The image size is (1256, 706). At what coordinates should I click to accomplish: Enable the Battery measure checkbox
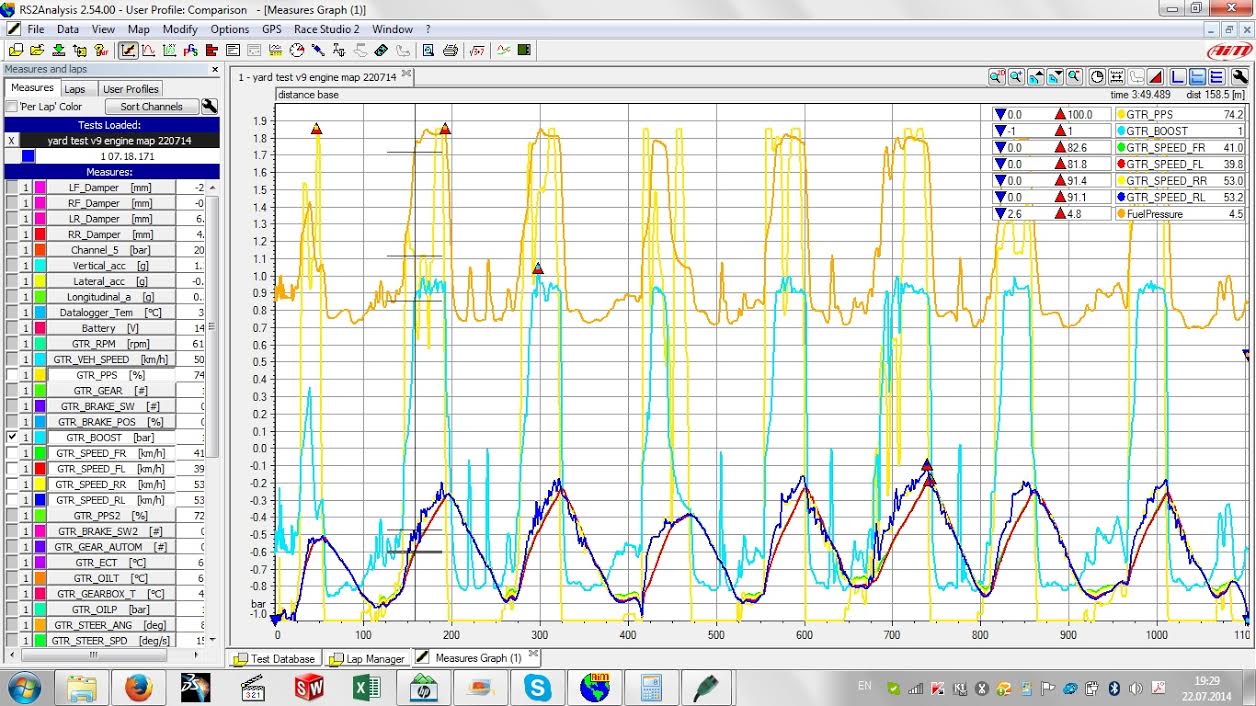pos(12,328)
